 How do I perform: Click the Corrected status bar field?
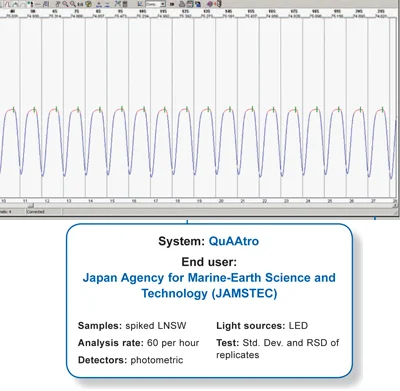point(44,212)
